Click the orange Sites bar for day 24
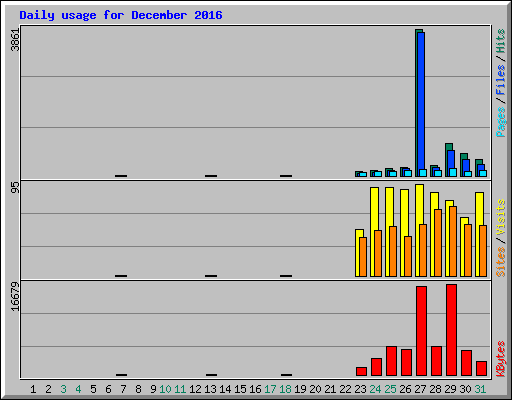The height and width of the screenshot is (400, 512). (x=378, y=253)
